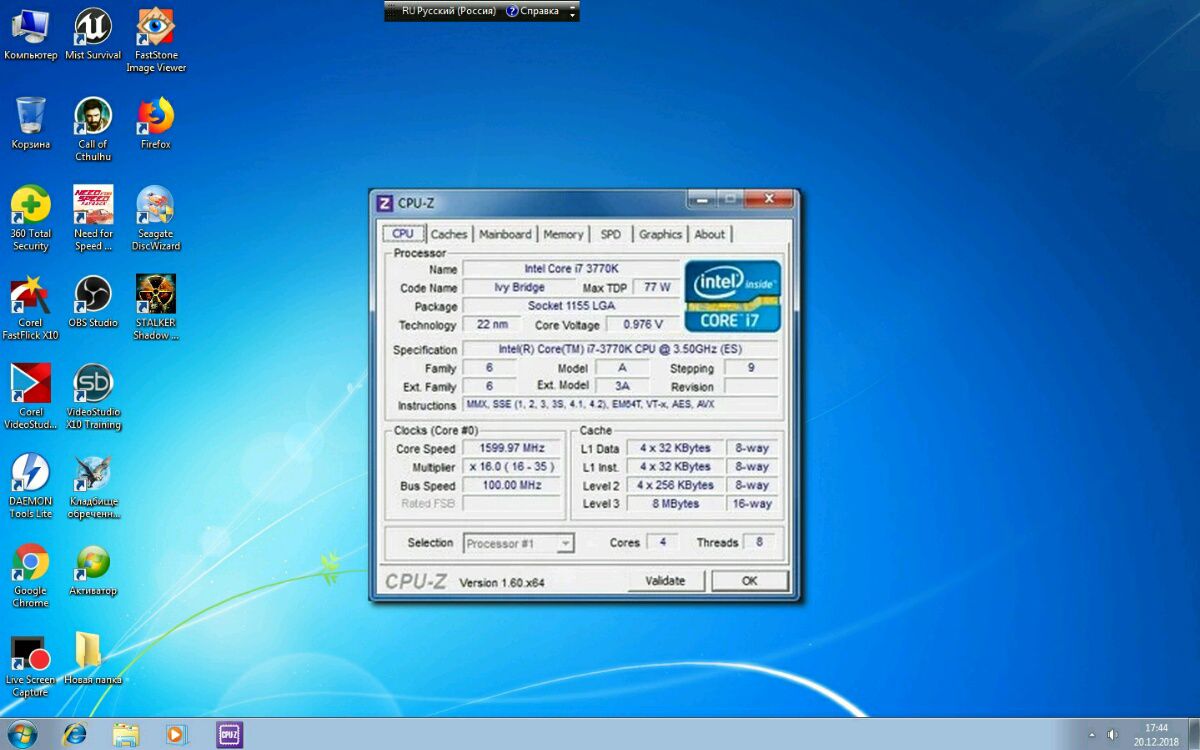Click the volume tray icon
This screenshot has width=1200, height=750.
click(x=1112, y=735)
